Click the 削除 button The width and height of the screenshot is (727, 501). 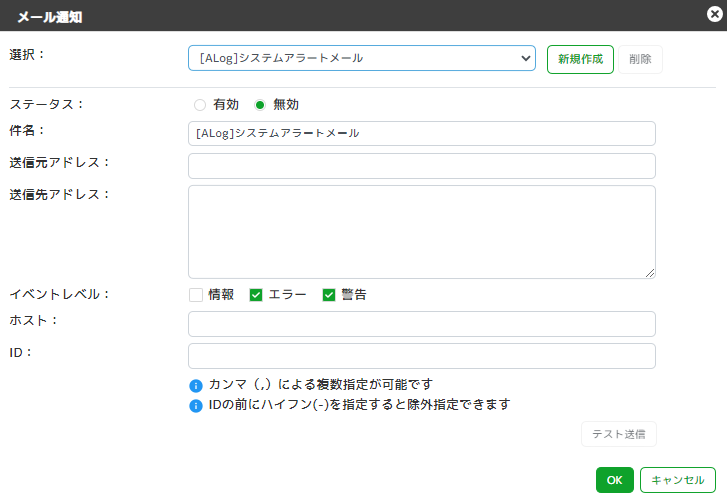click(640, 59)
